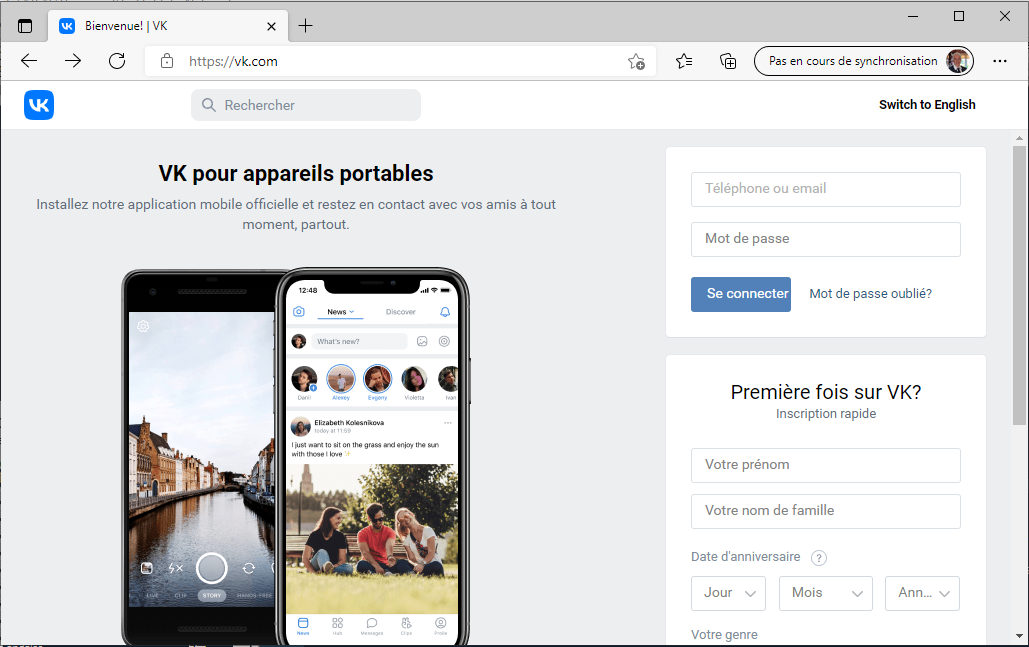Focus the Votre nom de famille field
Image resolution: width=1029 pixels, height=647 pixels.
pos(826,511)
